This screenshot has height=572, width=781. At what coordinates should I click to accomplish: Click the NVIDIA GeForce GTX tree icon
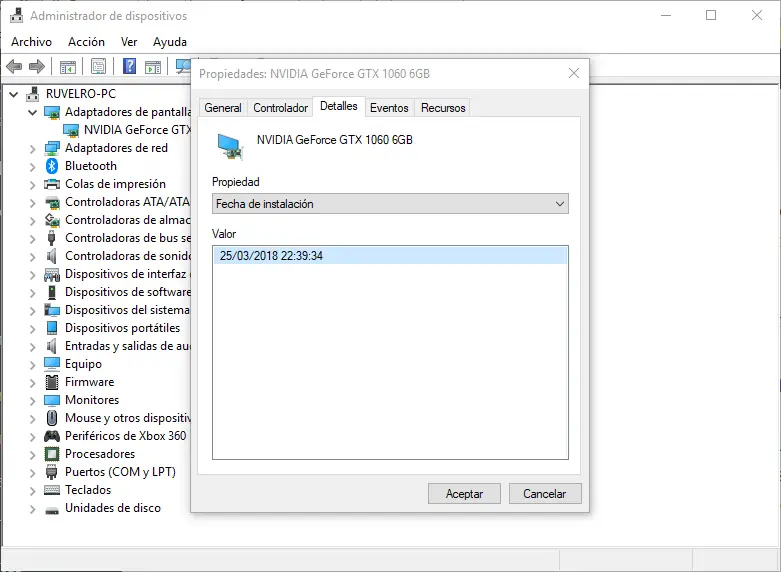71,130
